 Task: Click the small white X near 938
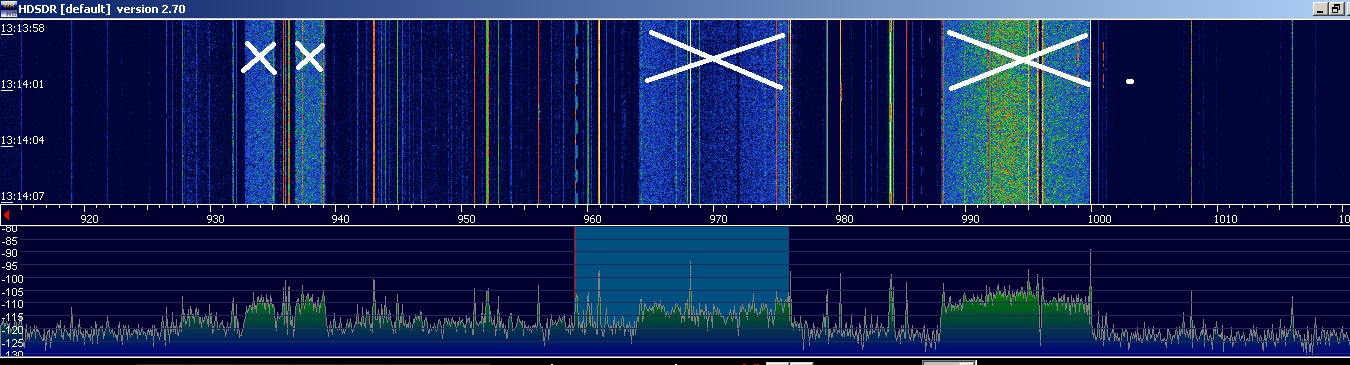pyautogui.click(x=310, y=57)
